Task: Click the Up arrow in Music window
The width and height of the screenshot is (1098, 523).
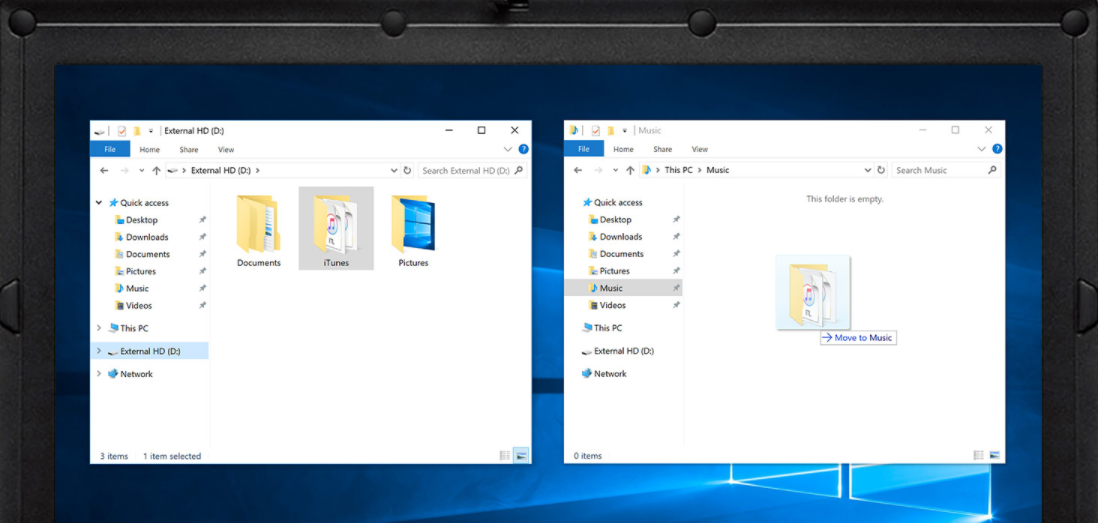Action: point(630,170)
